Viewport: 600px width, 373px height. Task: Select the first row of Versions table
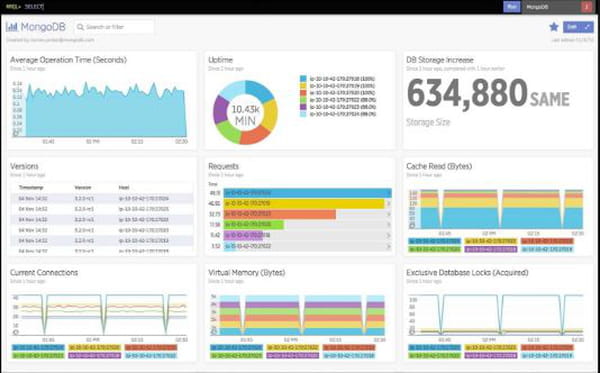pos(102,199)
